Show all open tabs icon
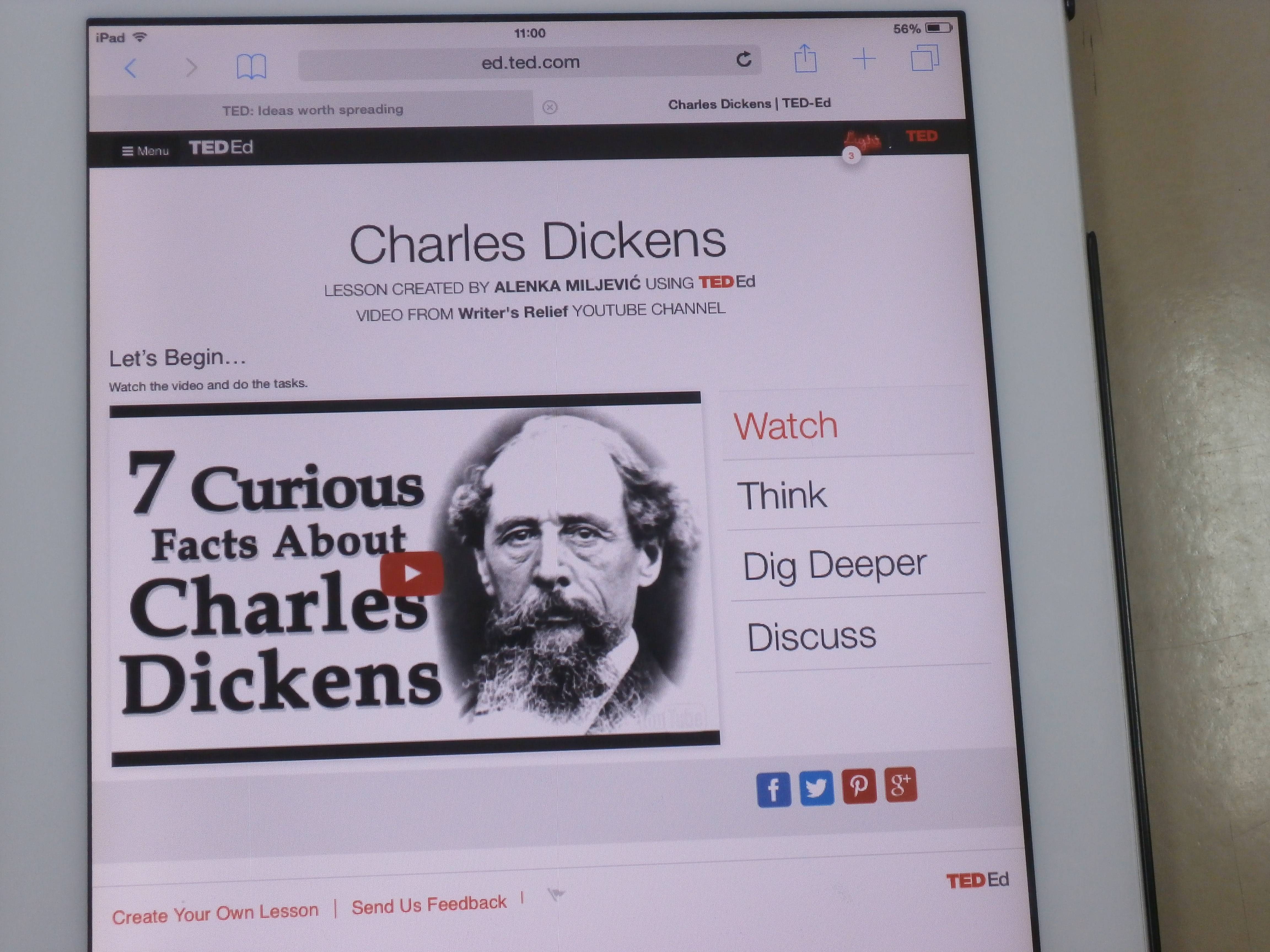The height and width of the screenshot is (952, 1270). point(924,57)
